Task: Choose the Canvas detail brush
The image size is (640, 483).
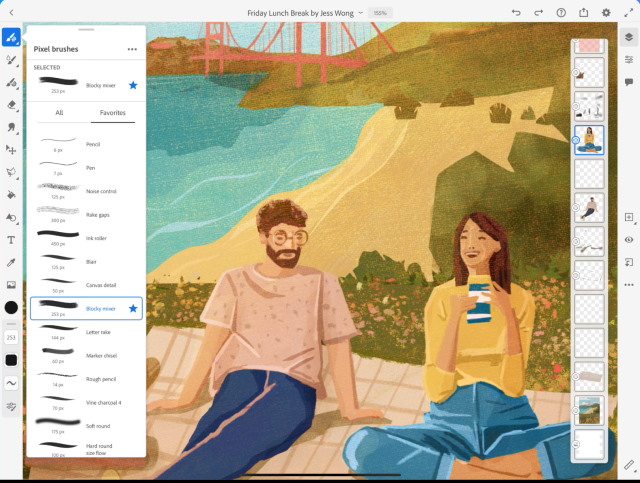Action: 86,285
